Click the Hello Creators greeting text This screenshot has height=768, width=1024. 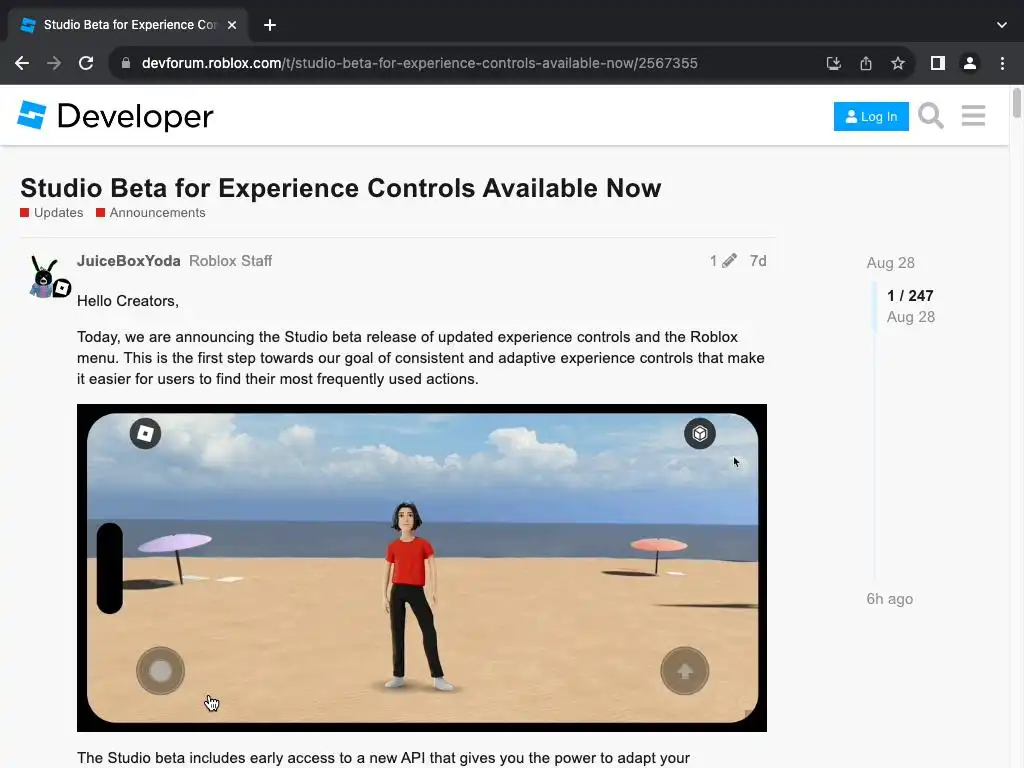(127, 301)
